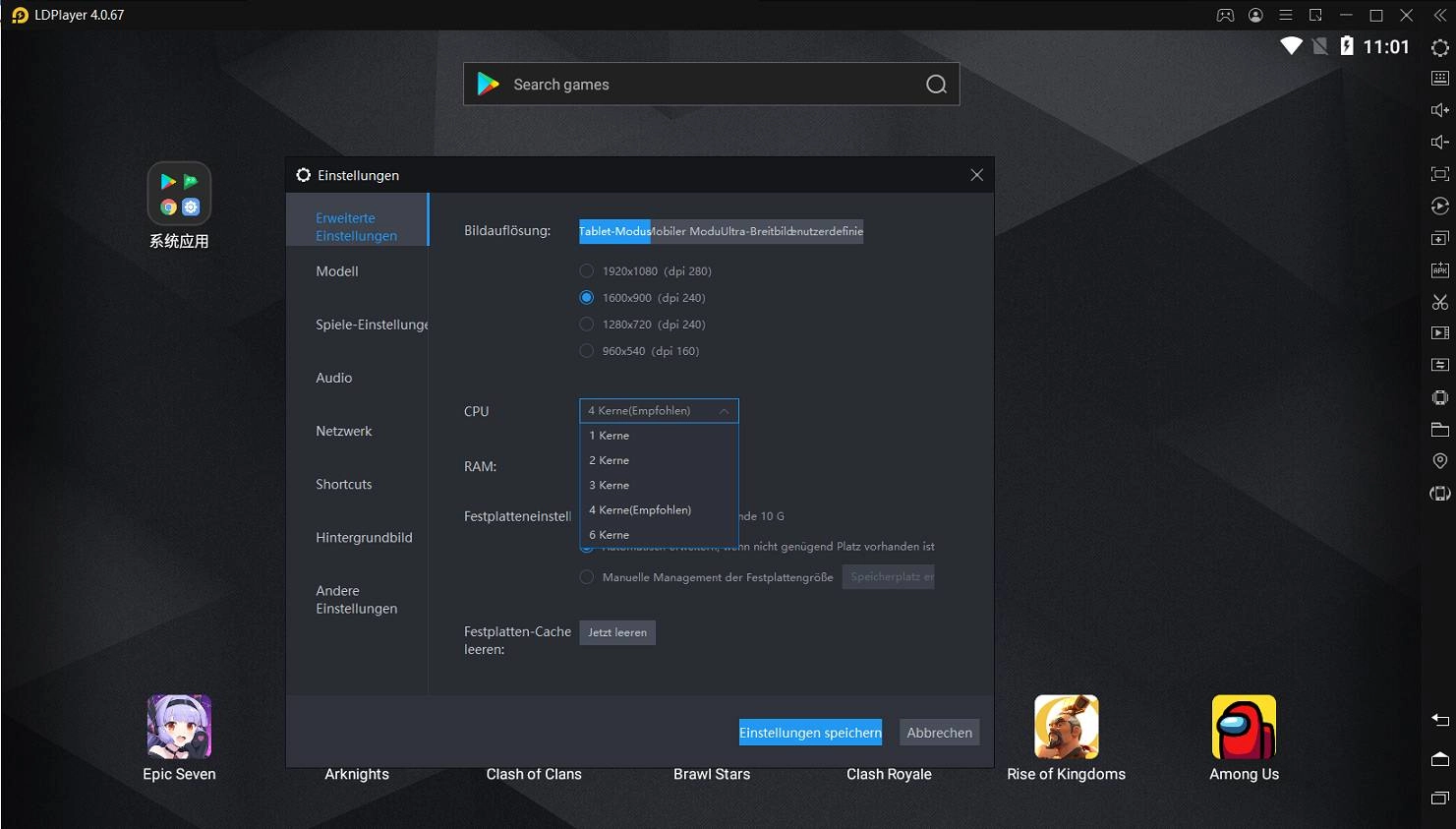Open the multi-instance manager icon
This screenshot has height=829, width=1456.
[1440, 238]
